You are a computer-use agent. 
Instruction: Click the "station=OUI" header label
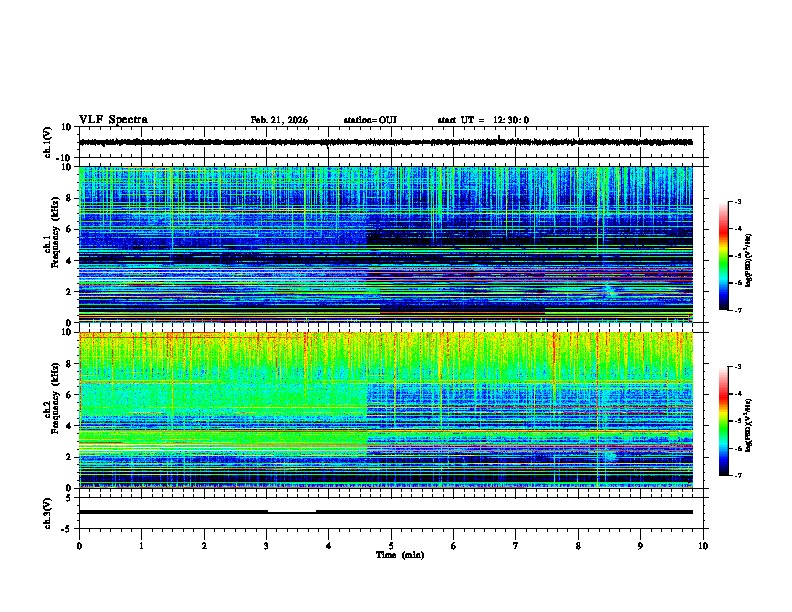pyautogui.click(x=370, y=120)
